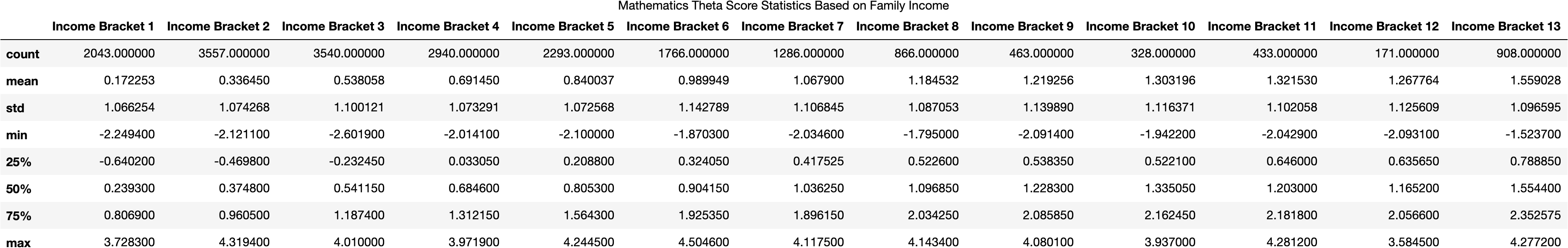Select max value 4.504600 in Bracket 6
1568x248 pixels.
tap(703, 242)
